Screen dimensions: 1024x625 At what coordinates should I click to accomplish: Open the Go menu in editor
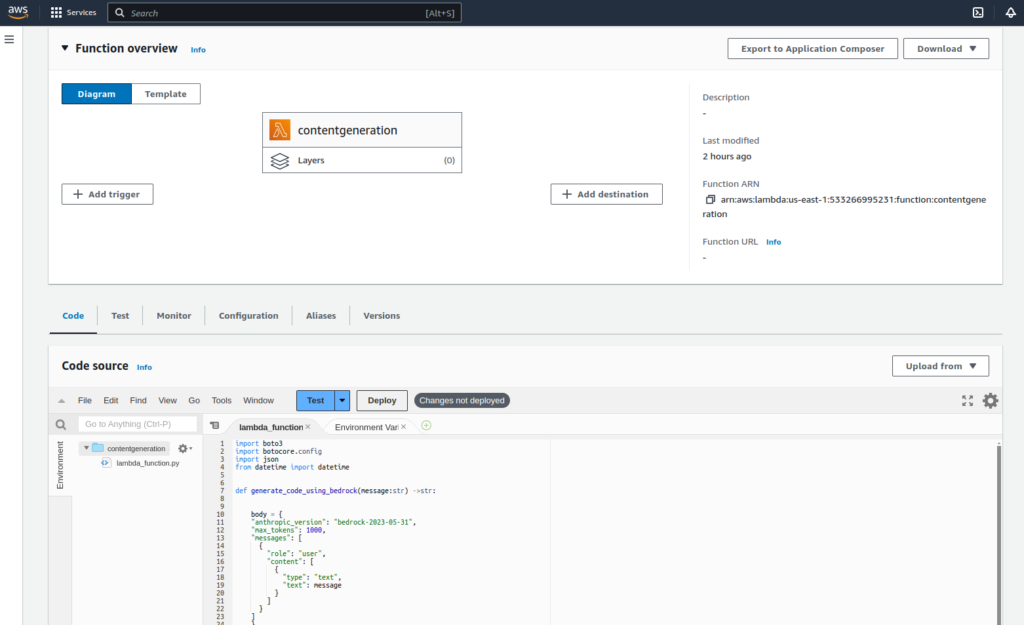[194, 400]
